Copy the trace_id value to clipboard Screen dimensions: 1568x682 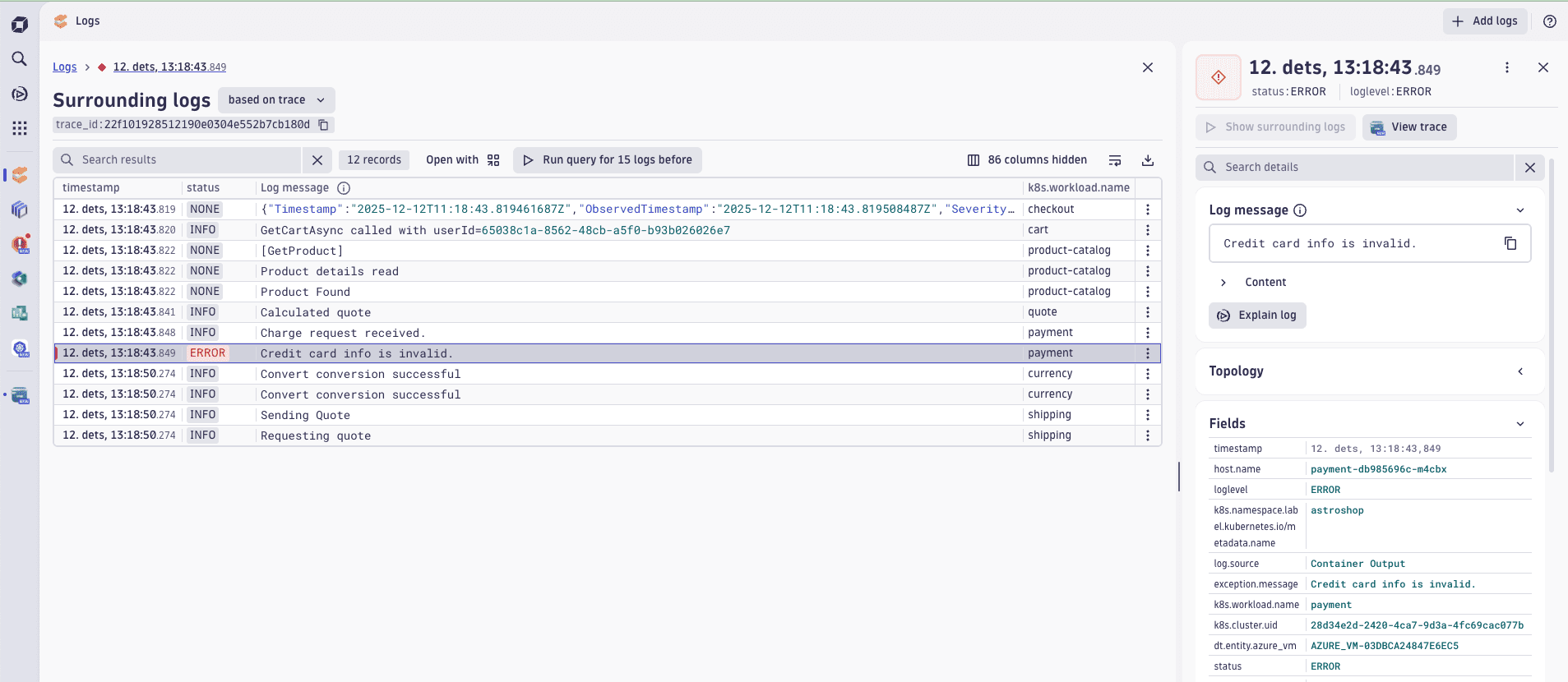point(324,125)
